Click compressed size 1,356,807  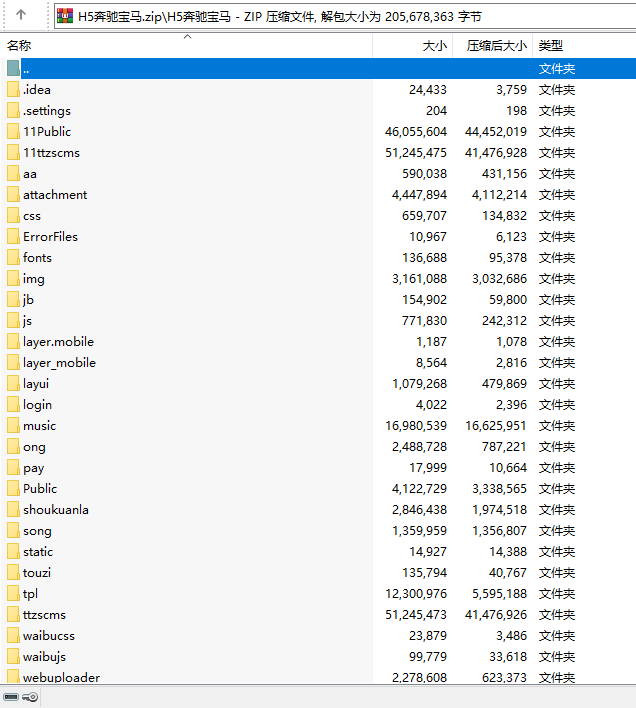tap(499, 531)
